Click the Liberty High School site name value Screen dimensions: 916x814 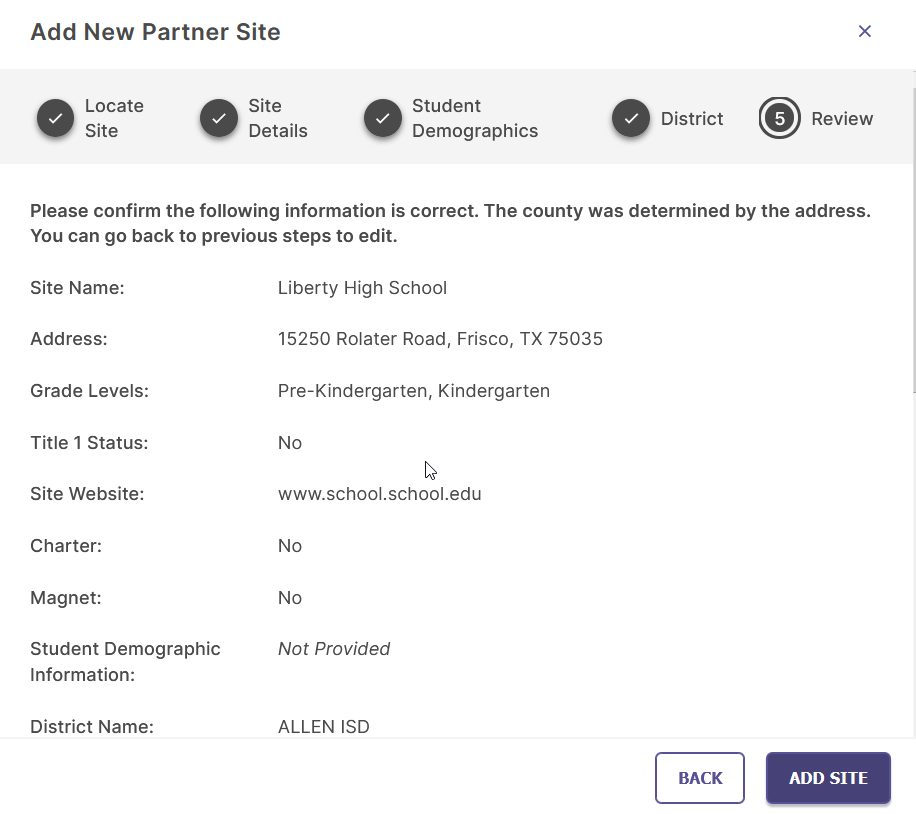click(x=362, y=288)
